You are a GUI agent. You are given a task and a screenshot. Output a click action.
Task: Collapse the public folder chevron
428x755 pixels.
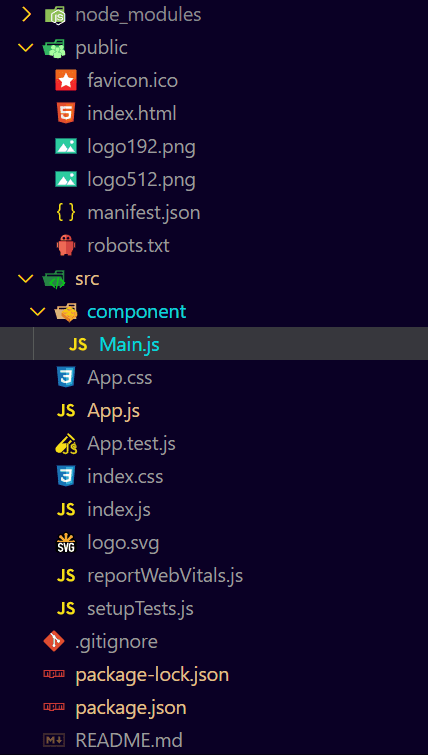coord(26,48)
